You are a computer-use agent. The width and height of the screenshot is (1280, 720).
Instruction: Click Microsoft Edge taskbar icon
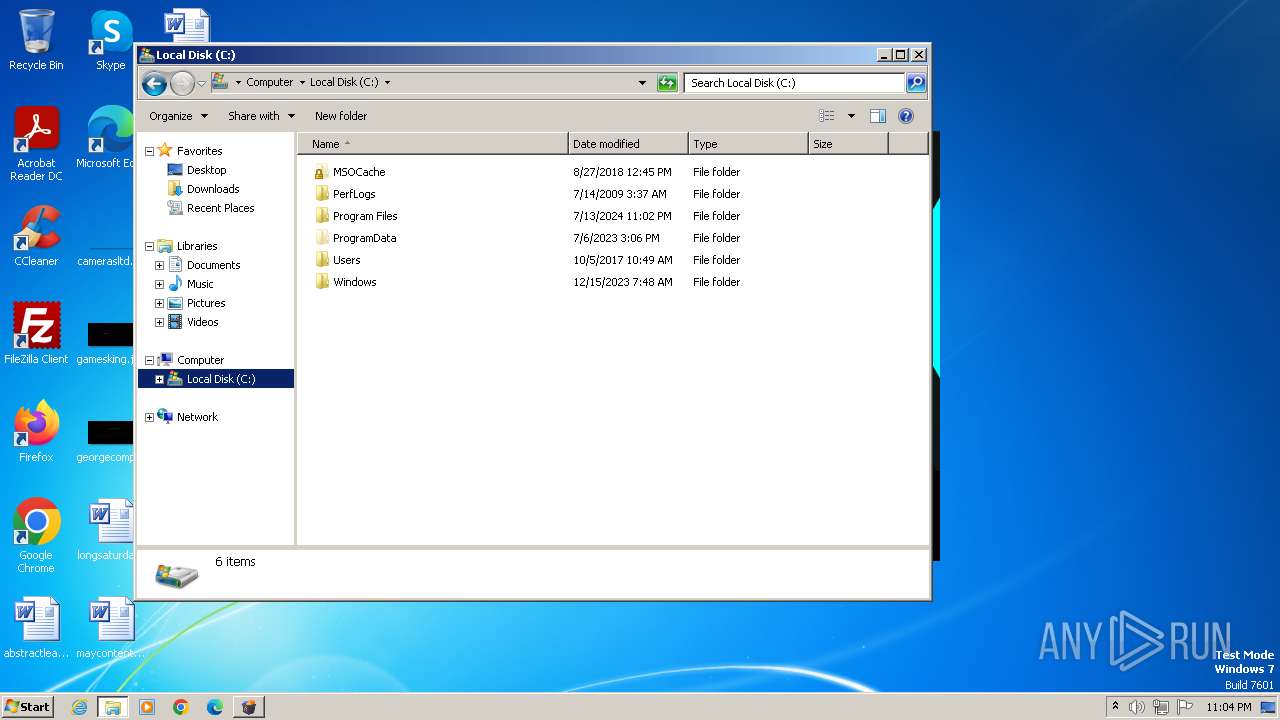click(x=215, y=707)
